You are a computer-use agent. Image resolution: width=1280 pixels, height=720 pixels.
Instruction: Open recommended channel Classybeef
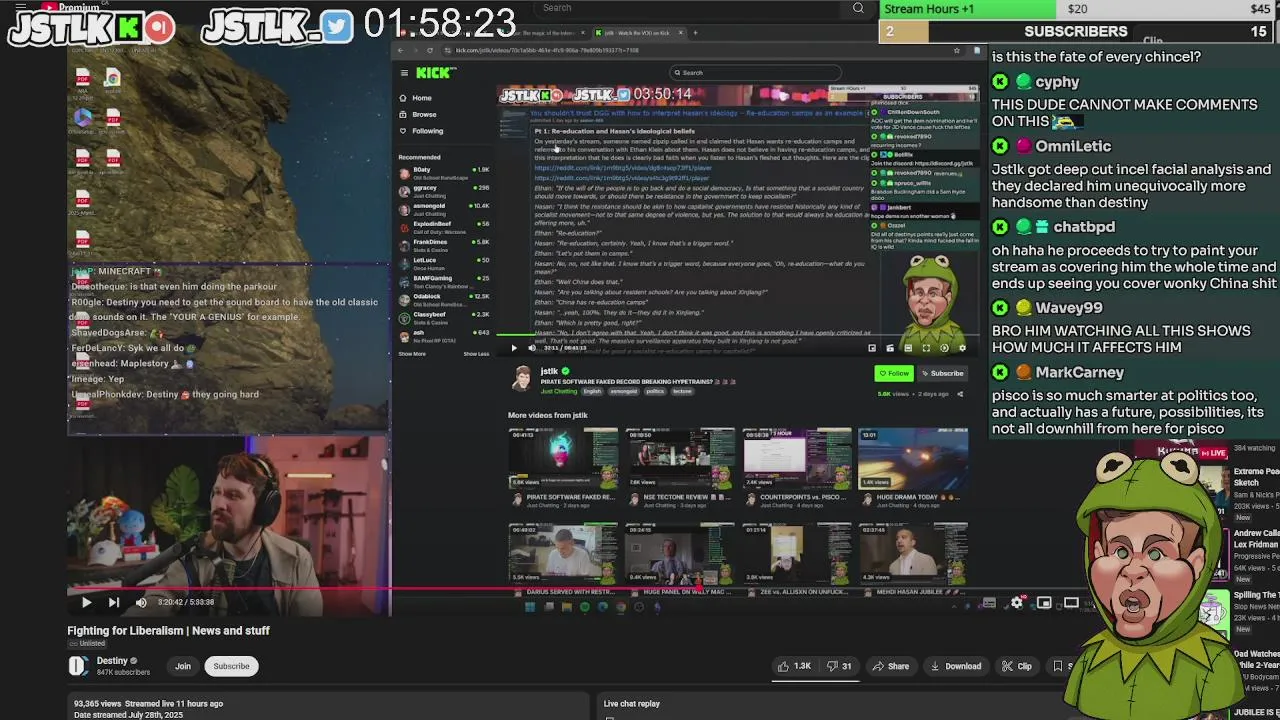(x=444, y=316)
